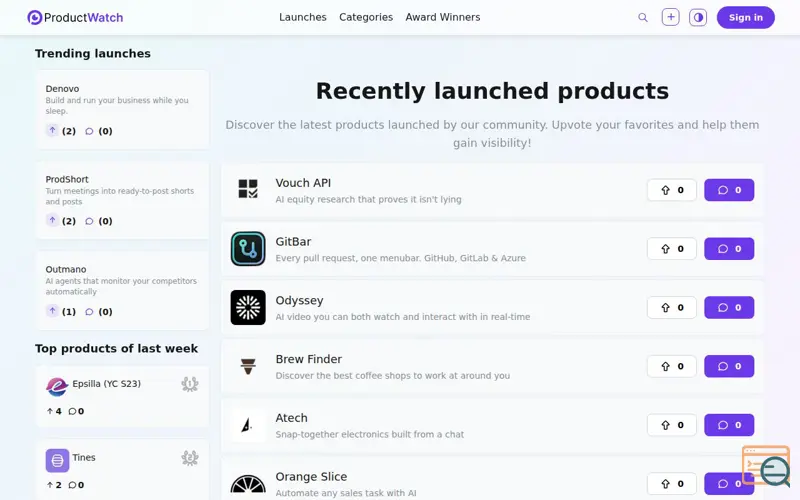
Task: Click floating browser inspect widget icon
Action: (x=766, y=466)
